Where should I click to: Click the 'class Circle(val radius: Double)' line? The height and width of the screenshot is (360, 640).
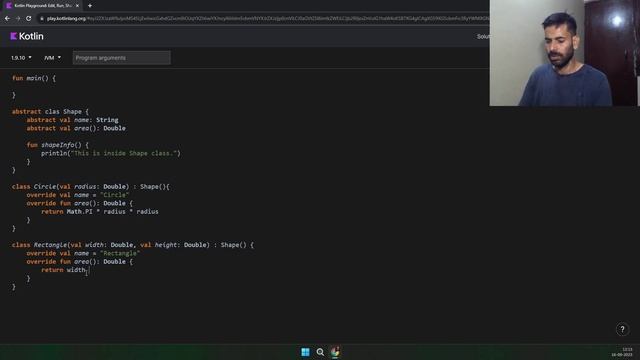point(91,187)
